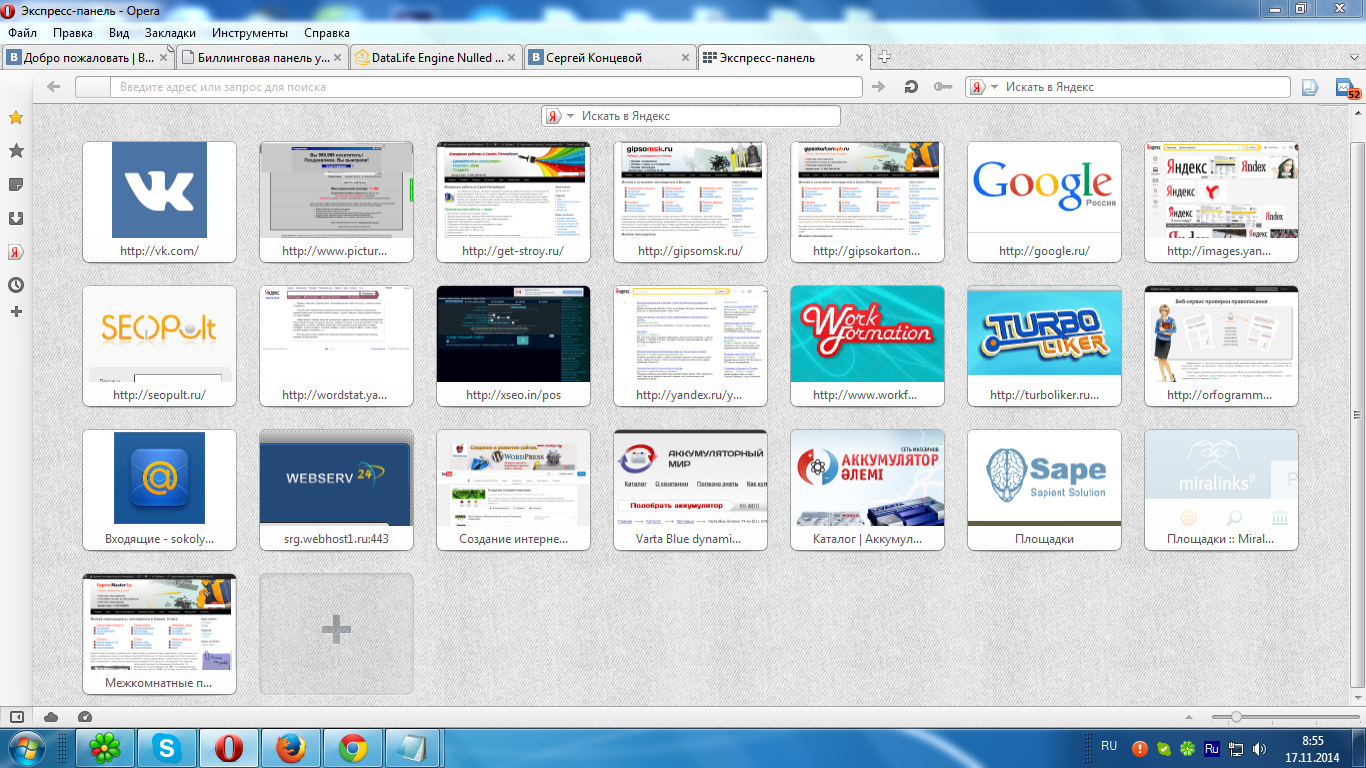
Task: Open the xseo.in/pos speed dial tile
Action: click(x=513, y=345)
